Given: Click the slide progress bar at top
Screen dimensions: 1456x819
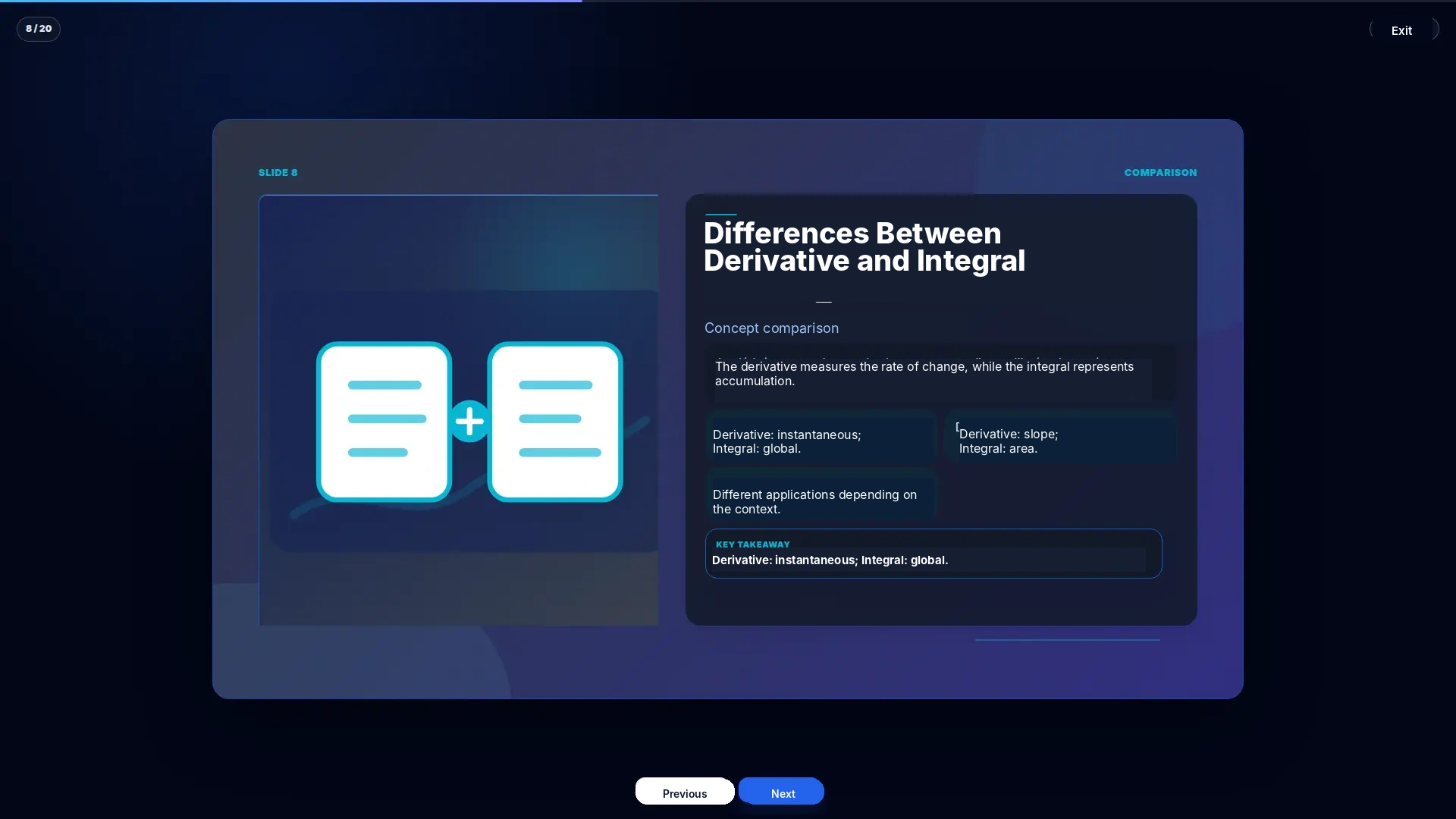Looking at the screenshot, I should coord(728,2).
